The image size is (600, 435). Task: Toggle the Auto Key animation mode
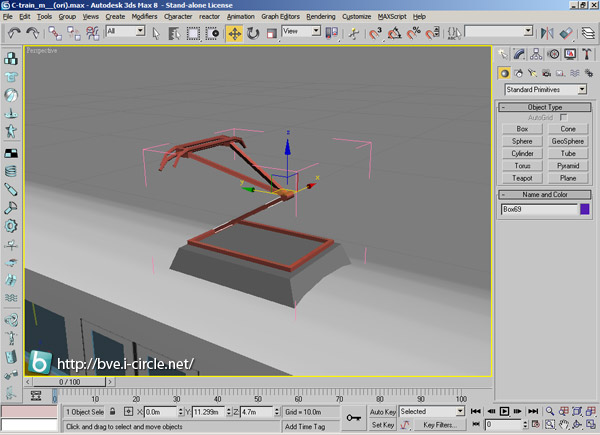(383, 411)
